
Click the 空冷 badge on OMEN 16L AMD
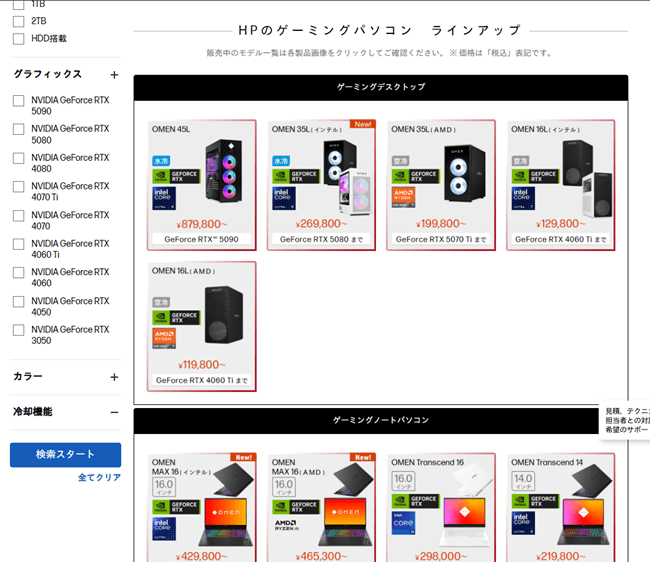pos(161,302)
